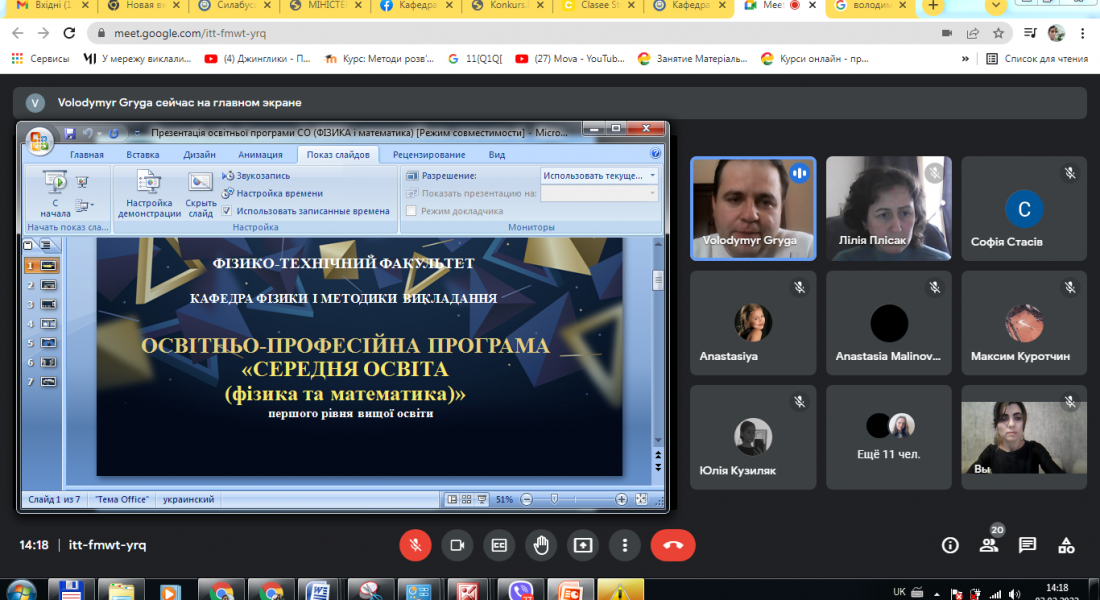Leave the call with the red hang-up button
1100x600 pixels.
click(673, 545)
